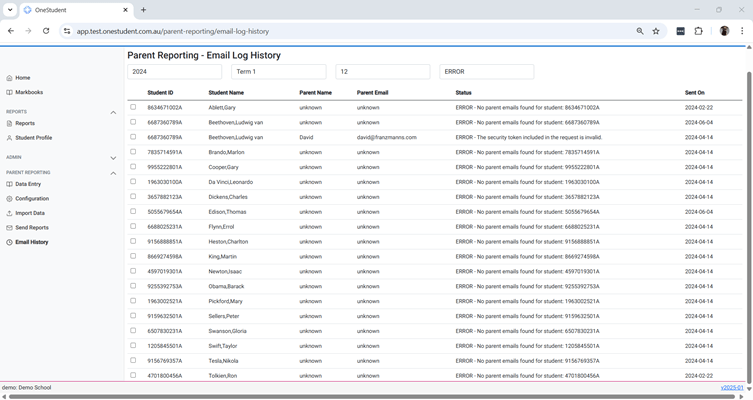Expand the Admin section chevron
This screenshot has height=400, width=753.
pos(113,157)
